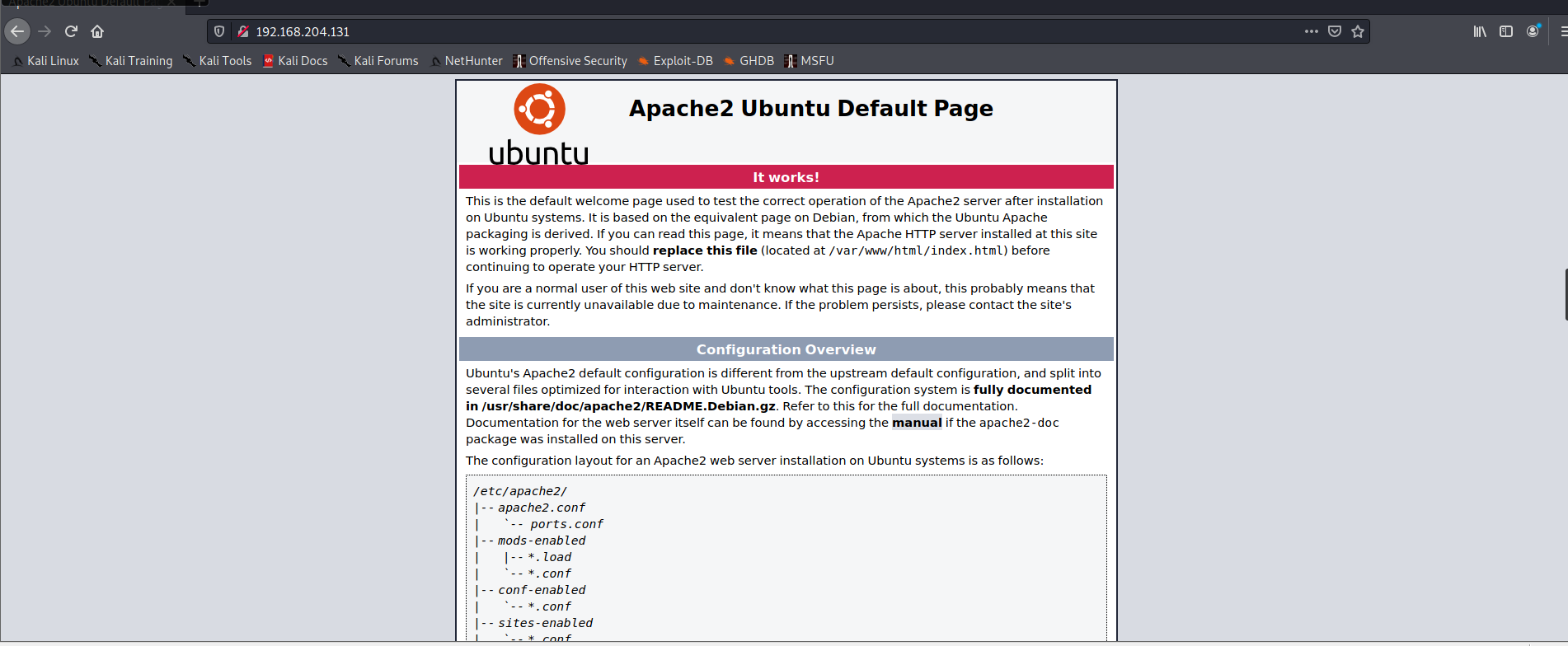This screenshot has width=1568, height=646.
Task: Click 'apache2.conf' in config tree
Action: 542,508
